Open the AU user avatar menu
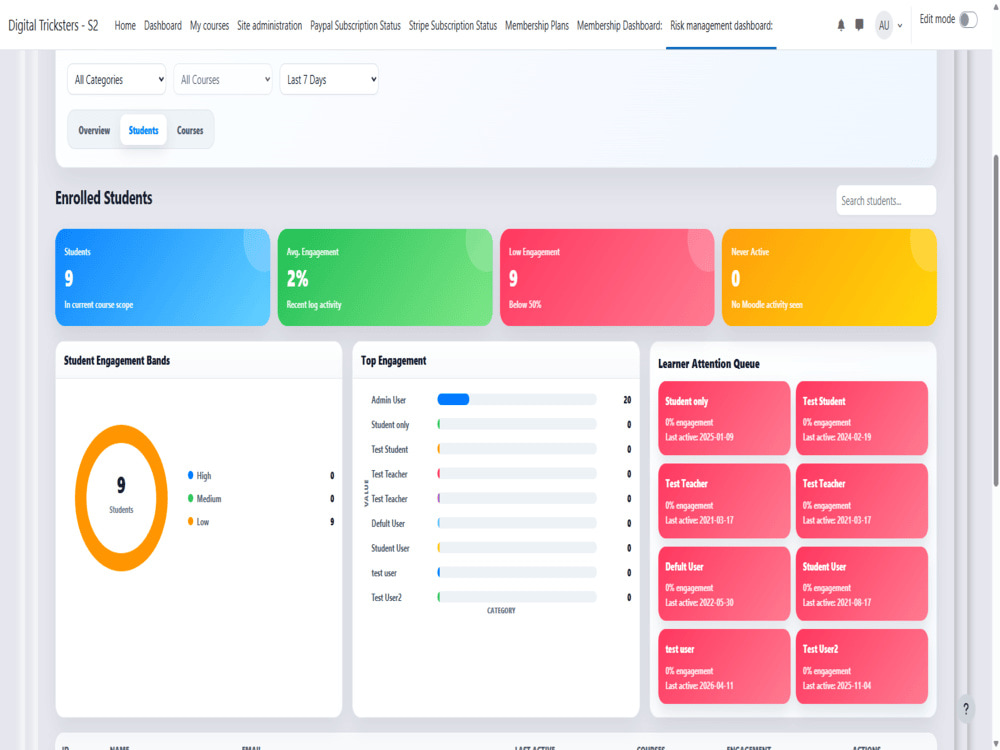 pyautogui.click(x=883, y=26)
